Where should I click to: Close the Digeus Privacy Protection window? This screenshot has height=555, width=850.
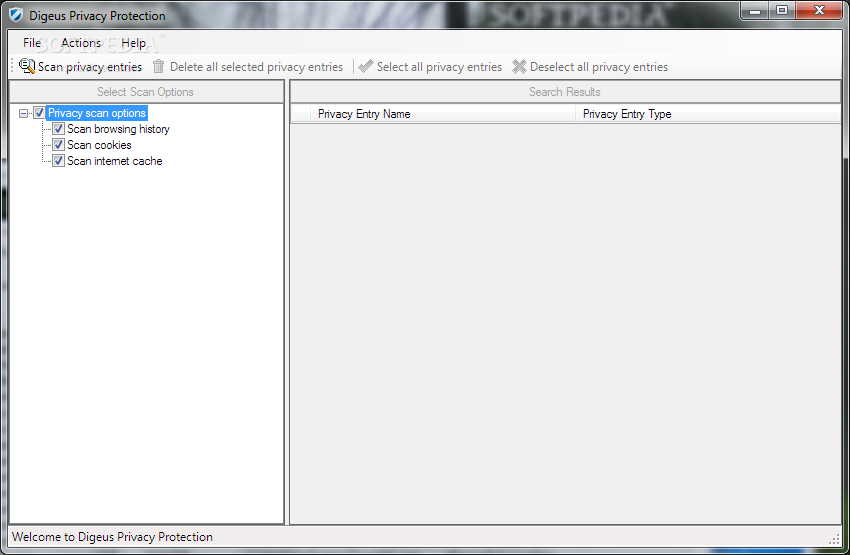pyautogui.click(x=819, y=10)
